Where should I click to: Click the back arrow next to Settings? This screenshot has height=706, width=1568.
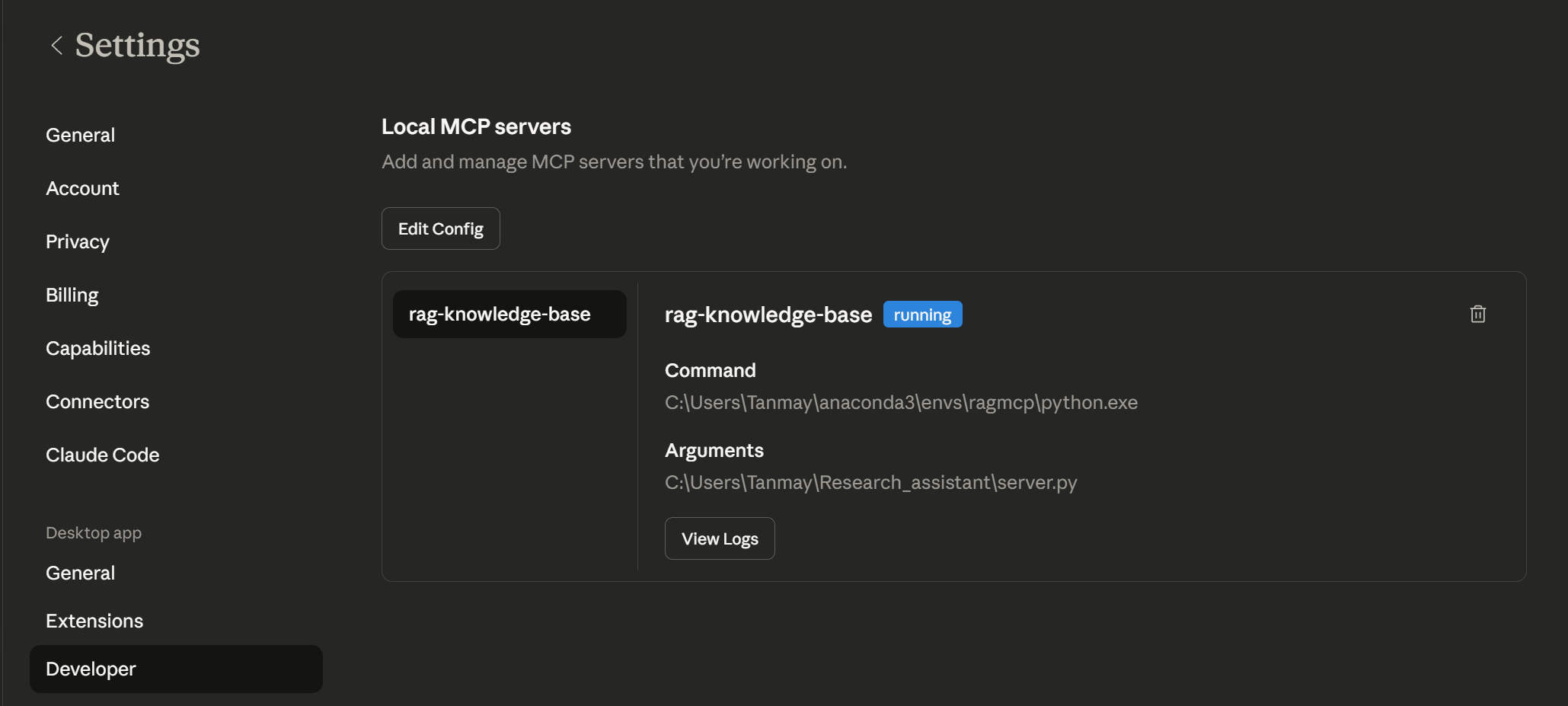pyautogui.click(x=56, y=45)
